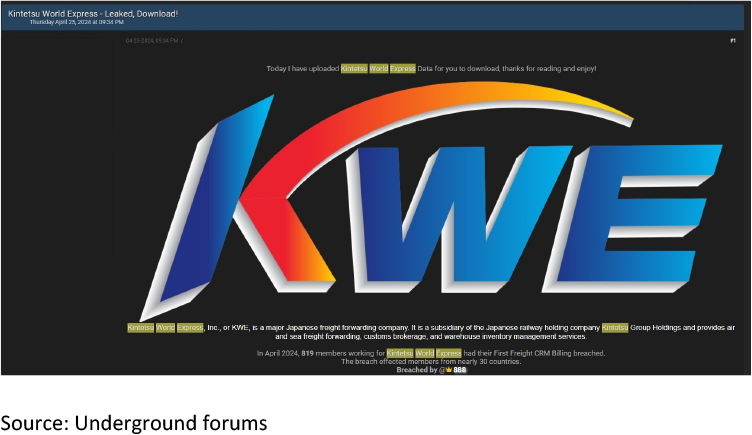Click the 04-25-2024 post timestamp above the message

tap(152, 41)
